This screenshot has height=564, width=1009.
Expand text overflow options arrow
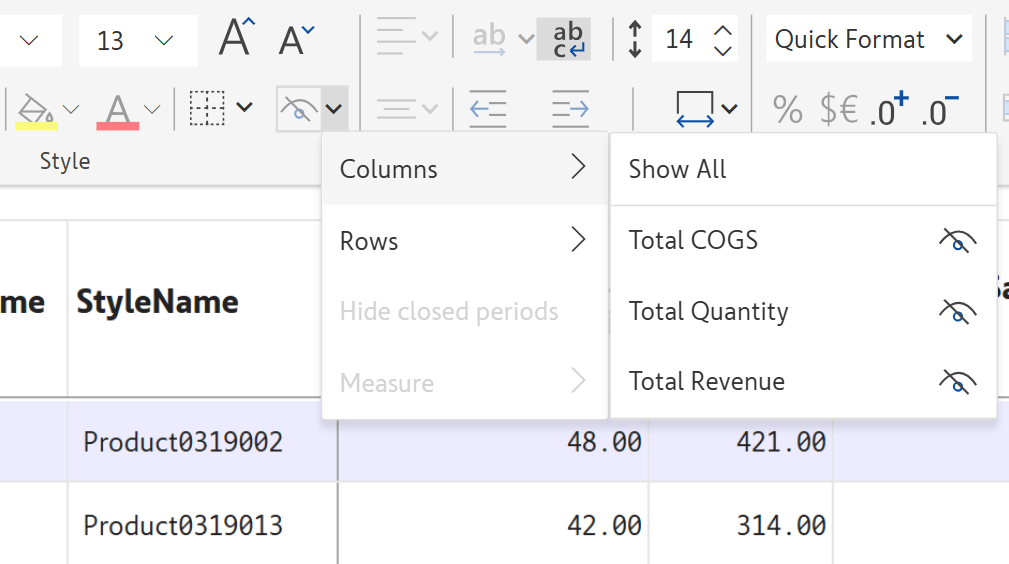click(x=526, y=39)
